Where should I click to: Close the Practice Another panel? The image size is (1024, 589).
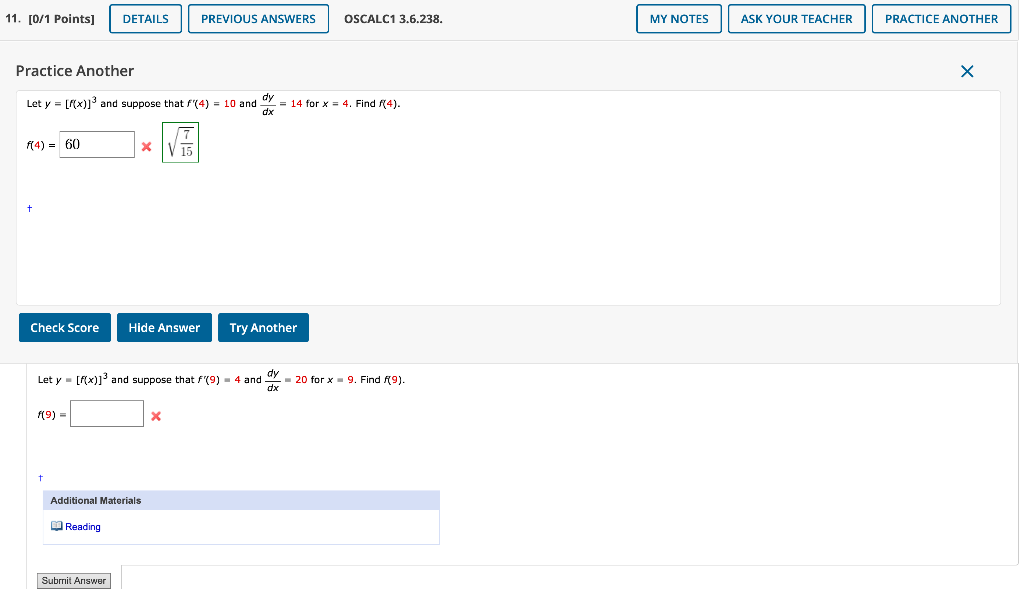[x=966, y=71]
